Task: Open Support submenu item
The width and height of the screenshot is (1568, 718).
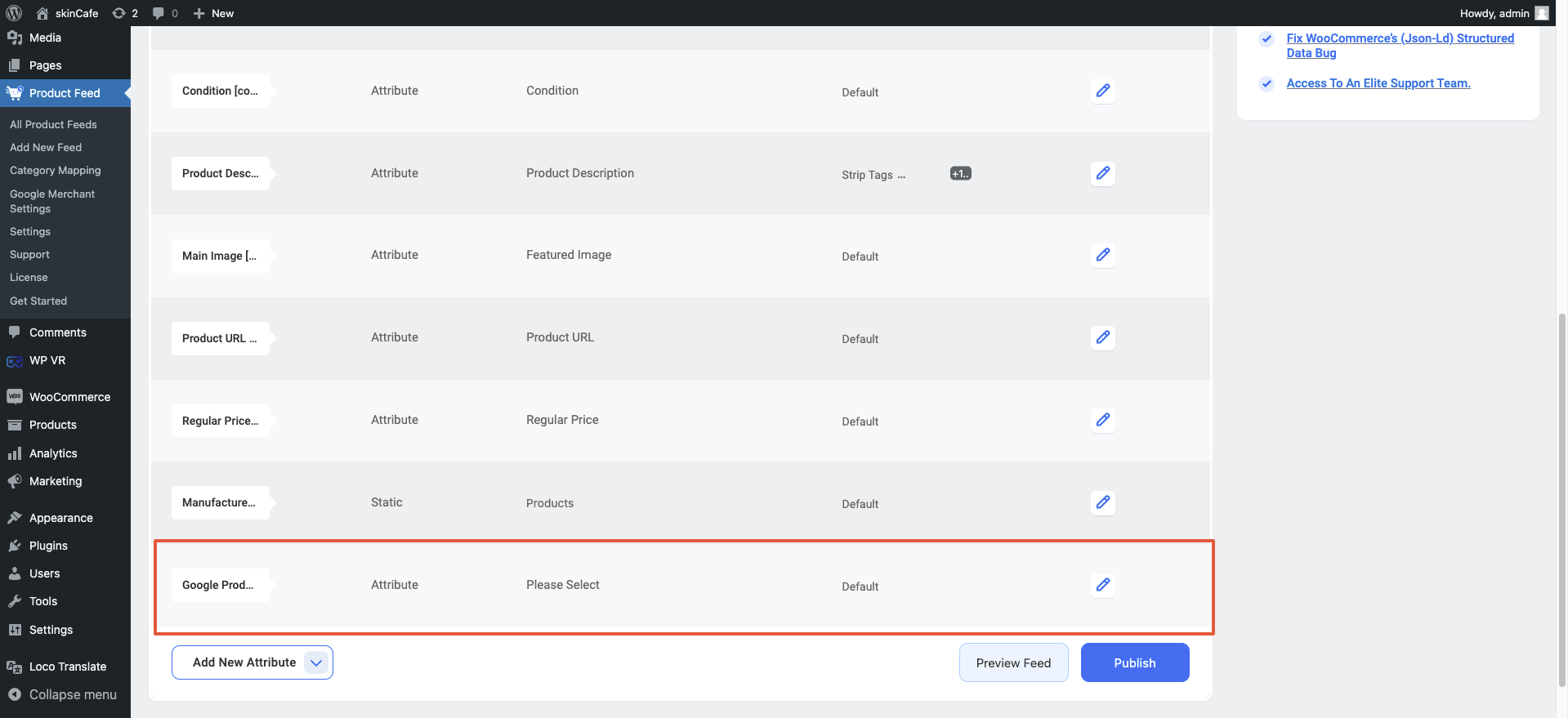Action: click(x=29, y=254)
